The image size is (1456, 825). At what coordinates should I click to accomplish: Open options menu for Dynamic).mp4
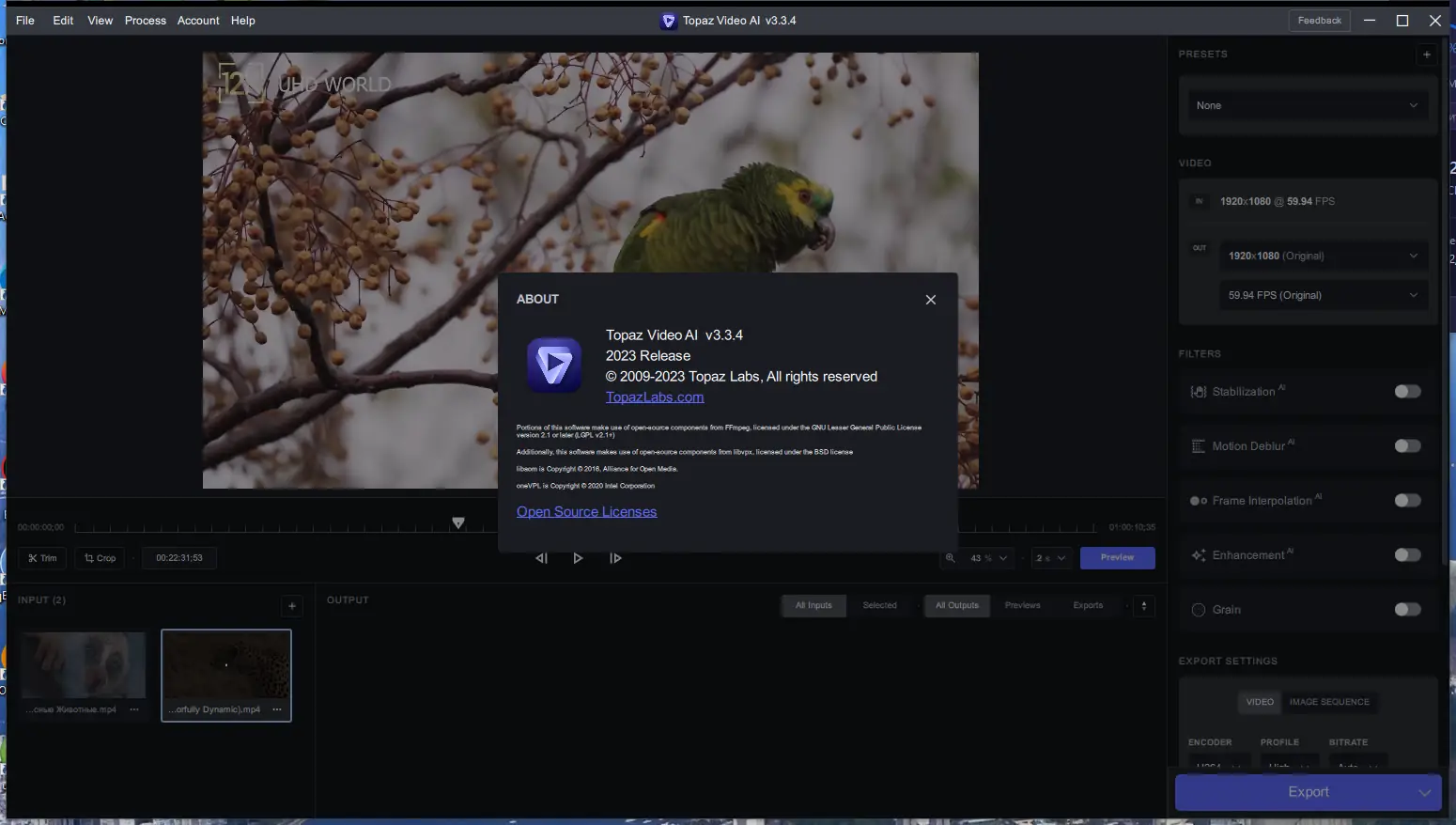(x=277, y=709)
